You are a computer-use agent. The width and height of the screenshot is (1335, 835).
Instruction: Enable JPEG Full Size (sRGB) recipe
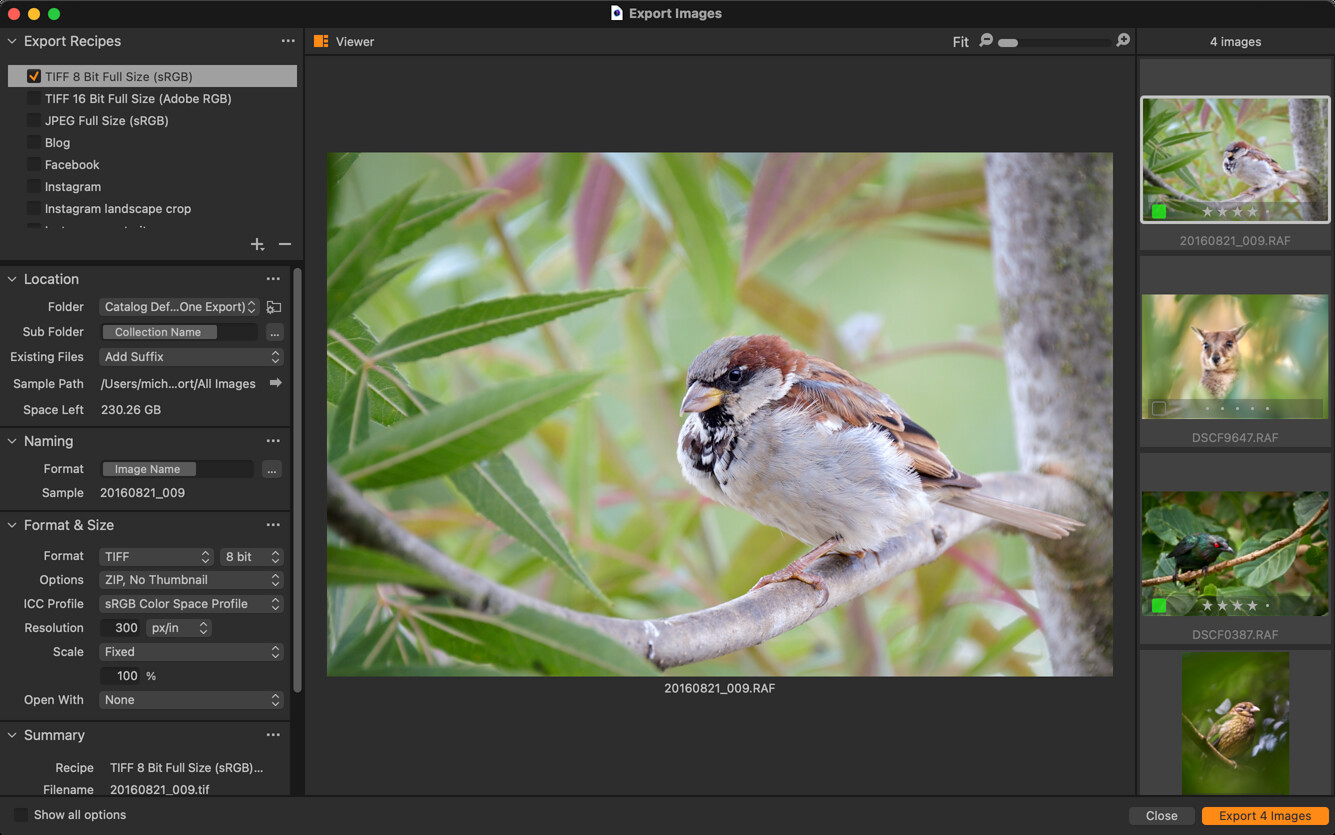pyautogui.click(x=34, y=120)
